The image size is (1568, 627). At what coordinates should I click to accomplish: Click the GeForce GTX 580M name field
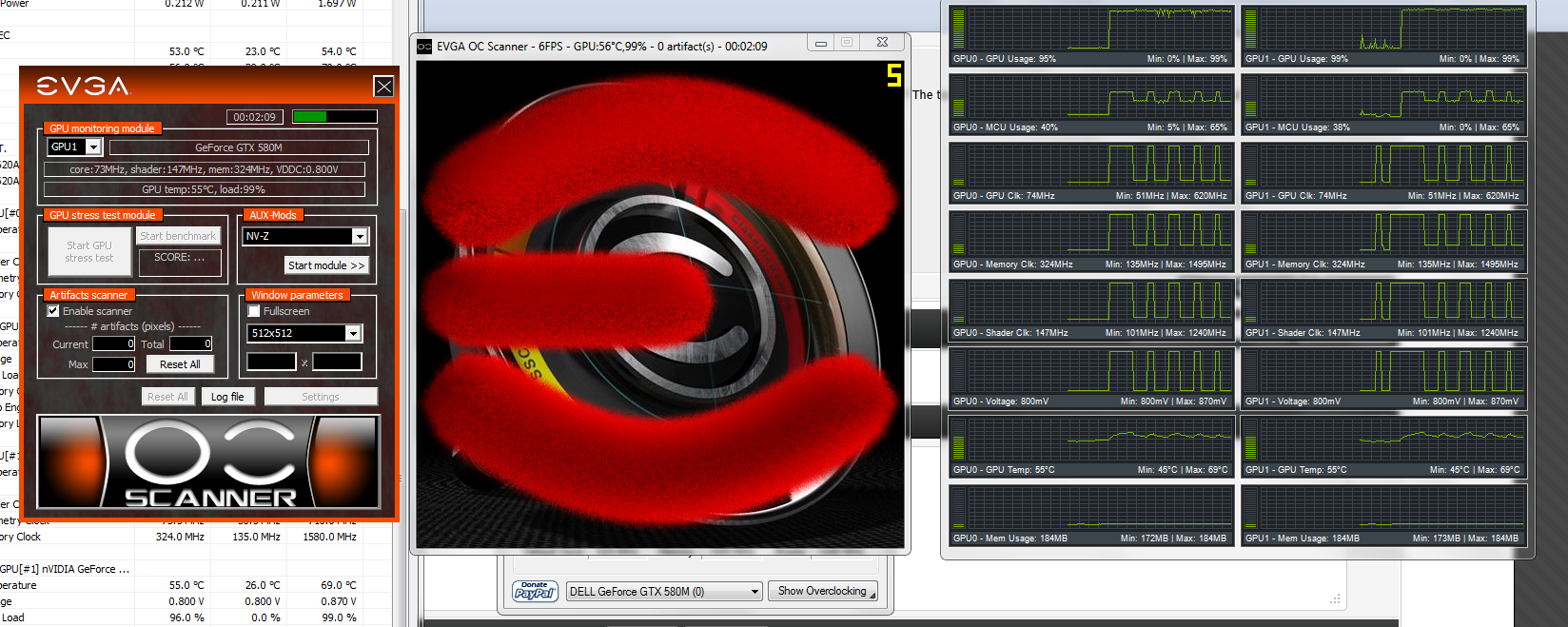(239, 147)
